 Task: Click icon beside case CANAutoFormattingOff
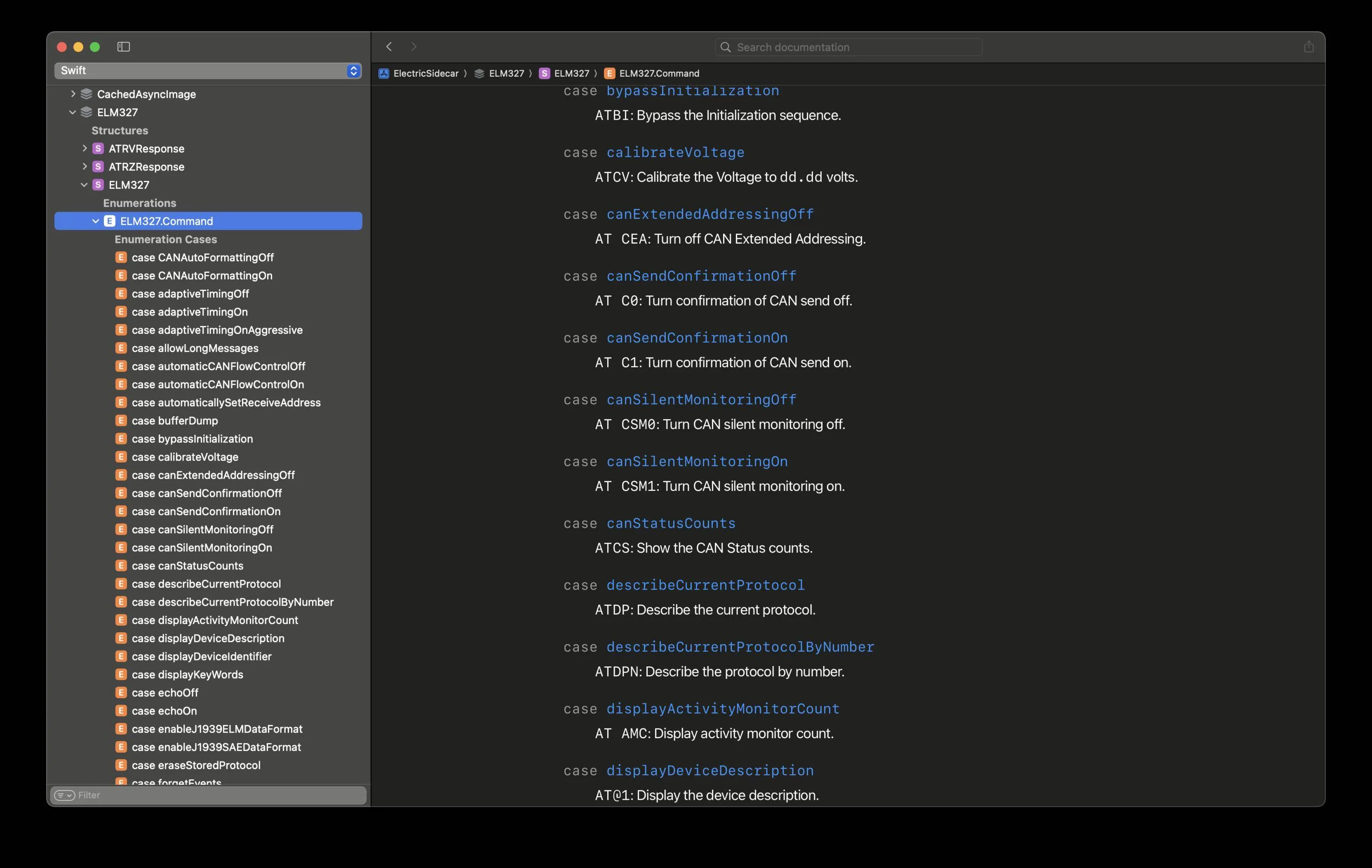[x=121, y=257]
